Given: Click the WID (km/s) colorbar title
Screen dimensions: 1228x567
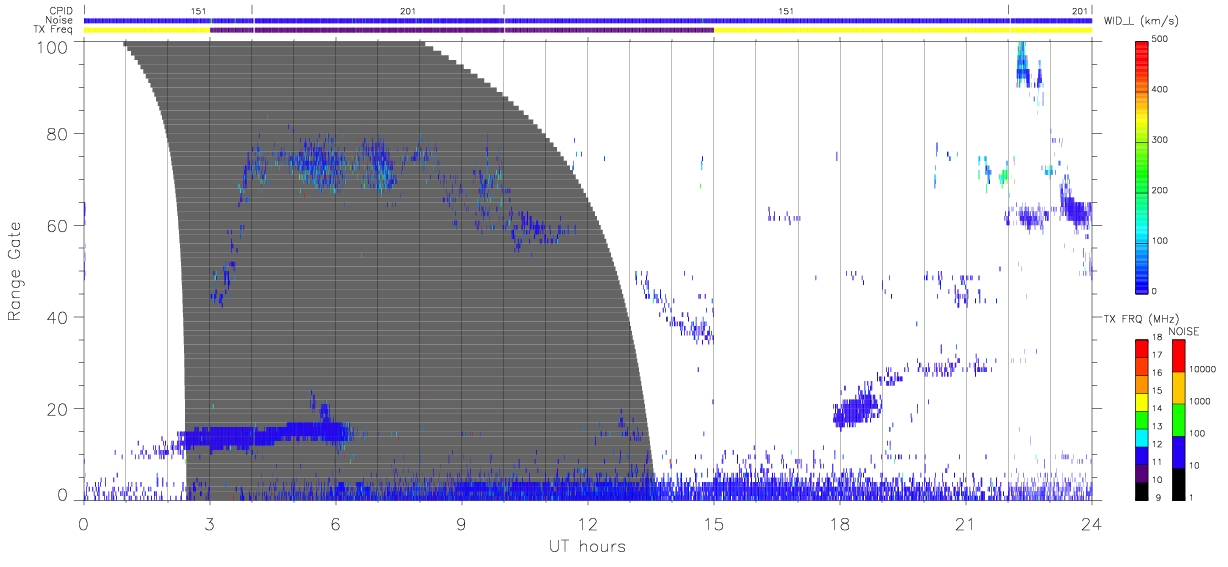Looking at the screenshot, I should click(x=1139, y=21).
